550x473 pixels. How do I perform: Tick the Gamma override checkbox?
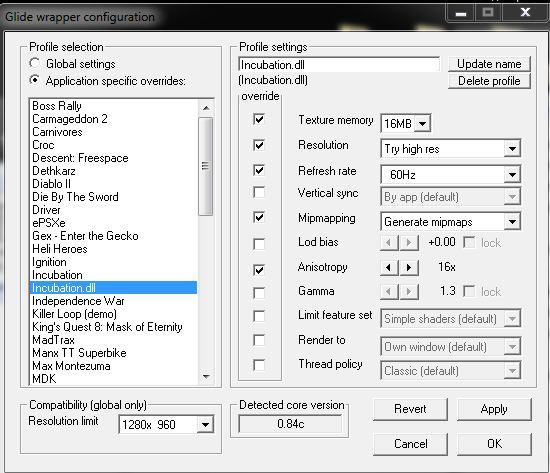pyautogui.click(x=259, y=292)
